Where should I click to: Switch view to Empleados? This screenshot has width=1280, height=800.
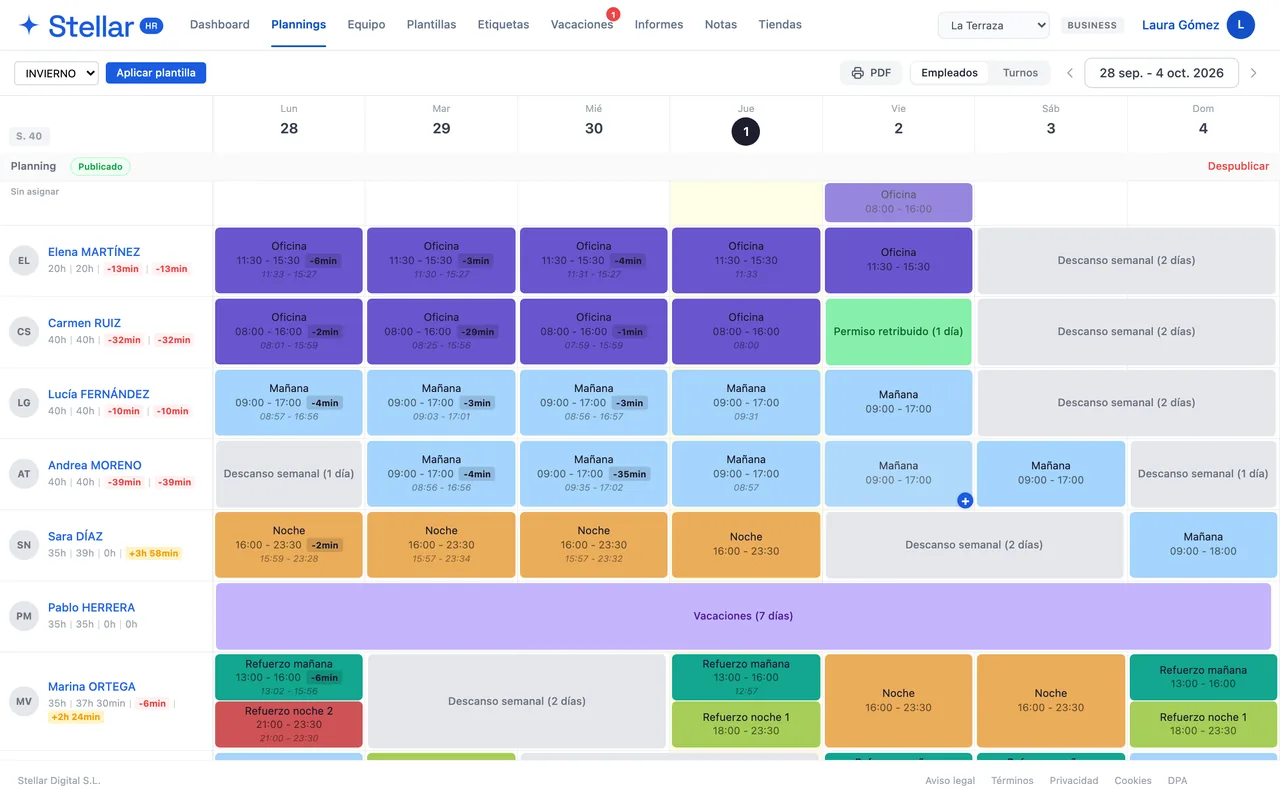click(x=949, y=73)
